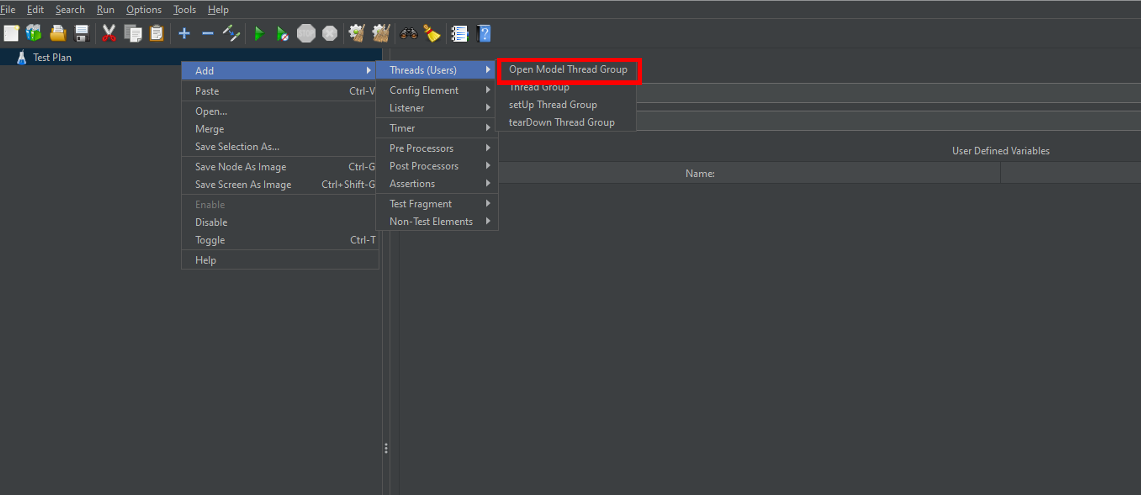The height and width of the screenshot is (495, 1141).
Task: Click Open... in context menu
Action: click(280, 111)
